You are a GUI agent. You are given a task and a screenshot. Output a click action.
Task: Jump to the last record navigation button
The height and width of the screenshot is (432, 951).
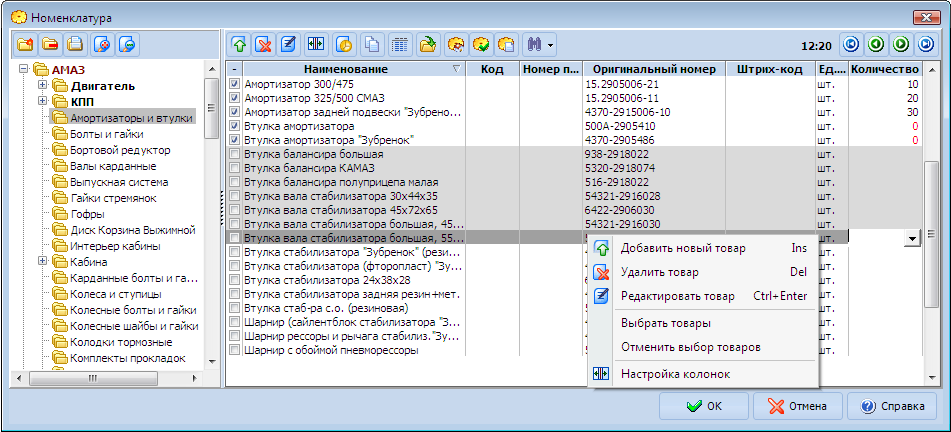click(x=926, y=45)
